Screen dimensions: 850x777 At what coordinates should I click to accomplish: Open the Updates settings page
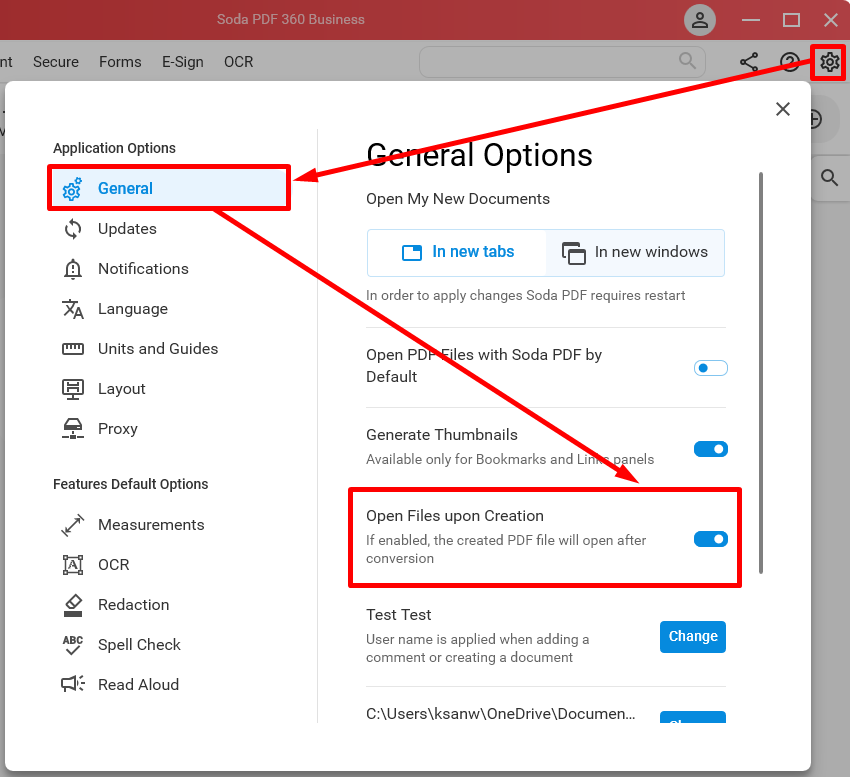[x=127, y=229]
